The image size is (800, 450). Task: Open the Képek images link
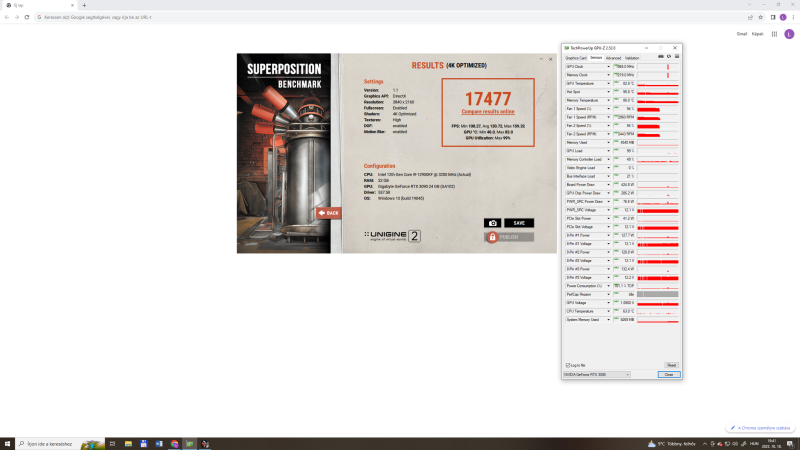[x=758, y=34]
